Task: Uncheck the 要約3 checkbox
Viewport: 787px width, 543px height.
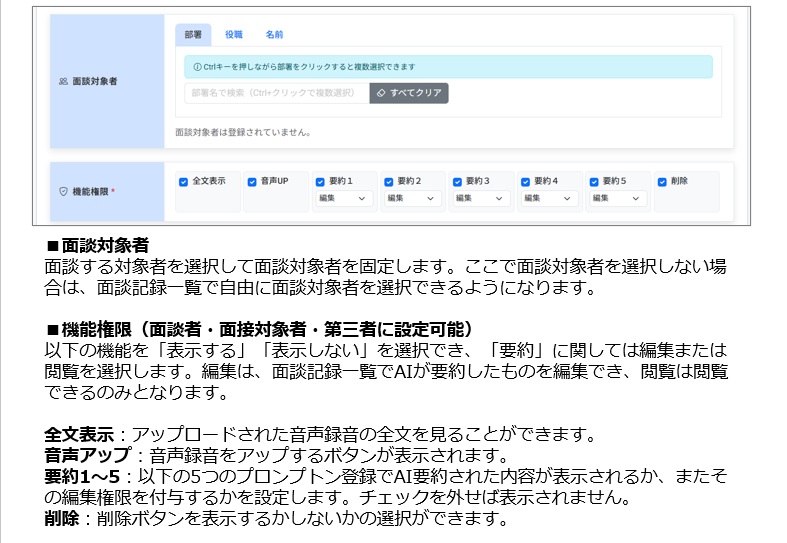Action: [457, 182]
